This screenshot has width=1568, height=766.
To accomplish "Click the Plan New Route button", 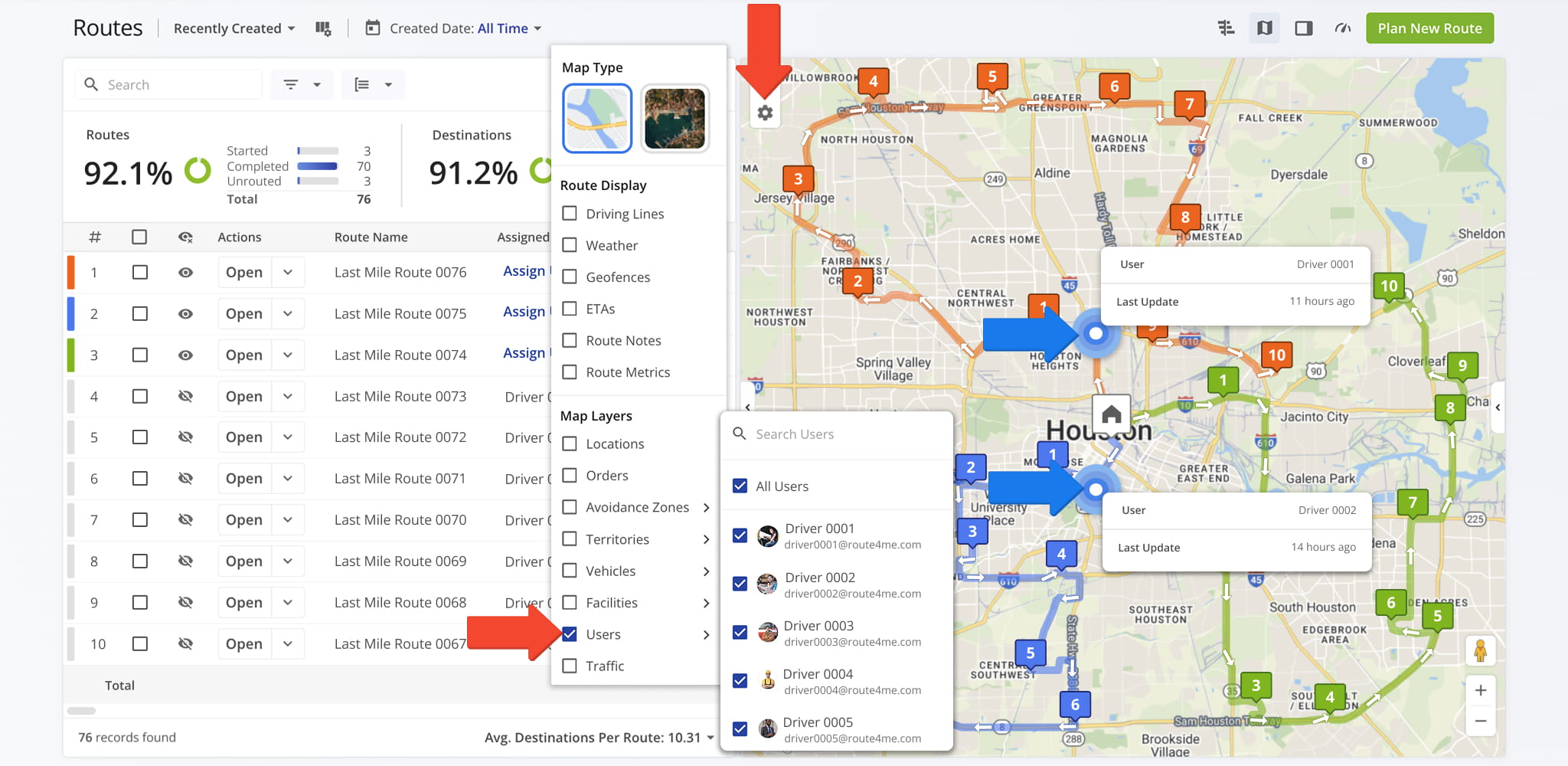I will click(1429, 28).
